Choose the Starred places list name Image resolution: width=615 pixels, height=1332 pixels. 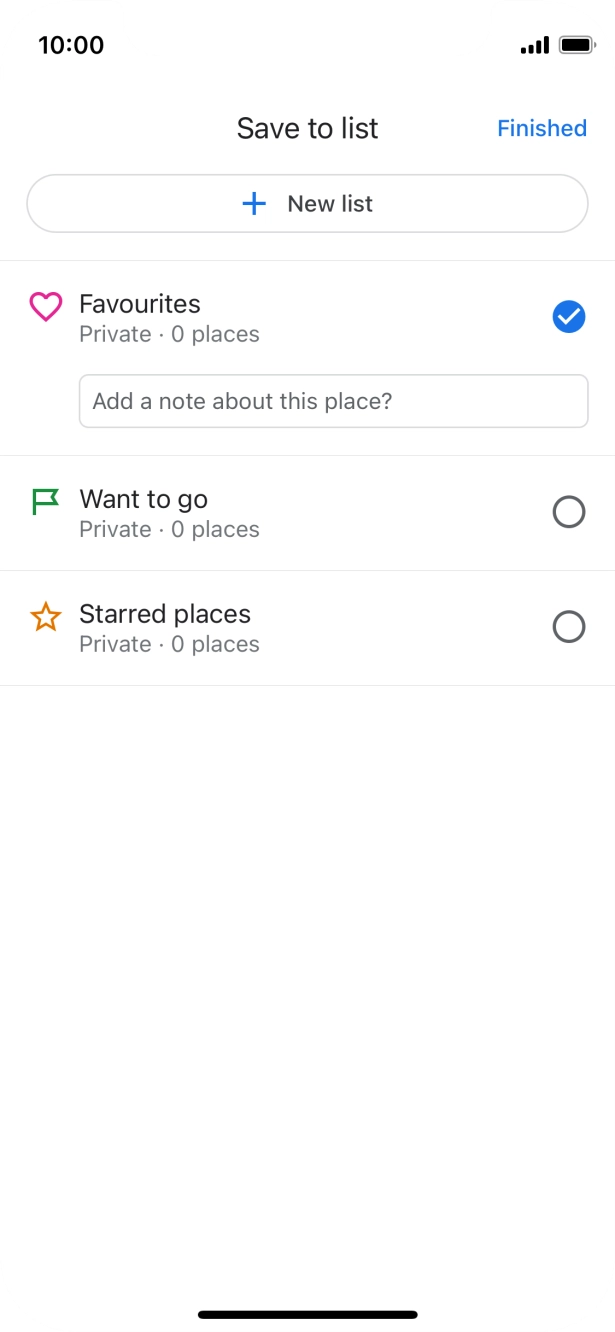point(165,614)
